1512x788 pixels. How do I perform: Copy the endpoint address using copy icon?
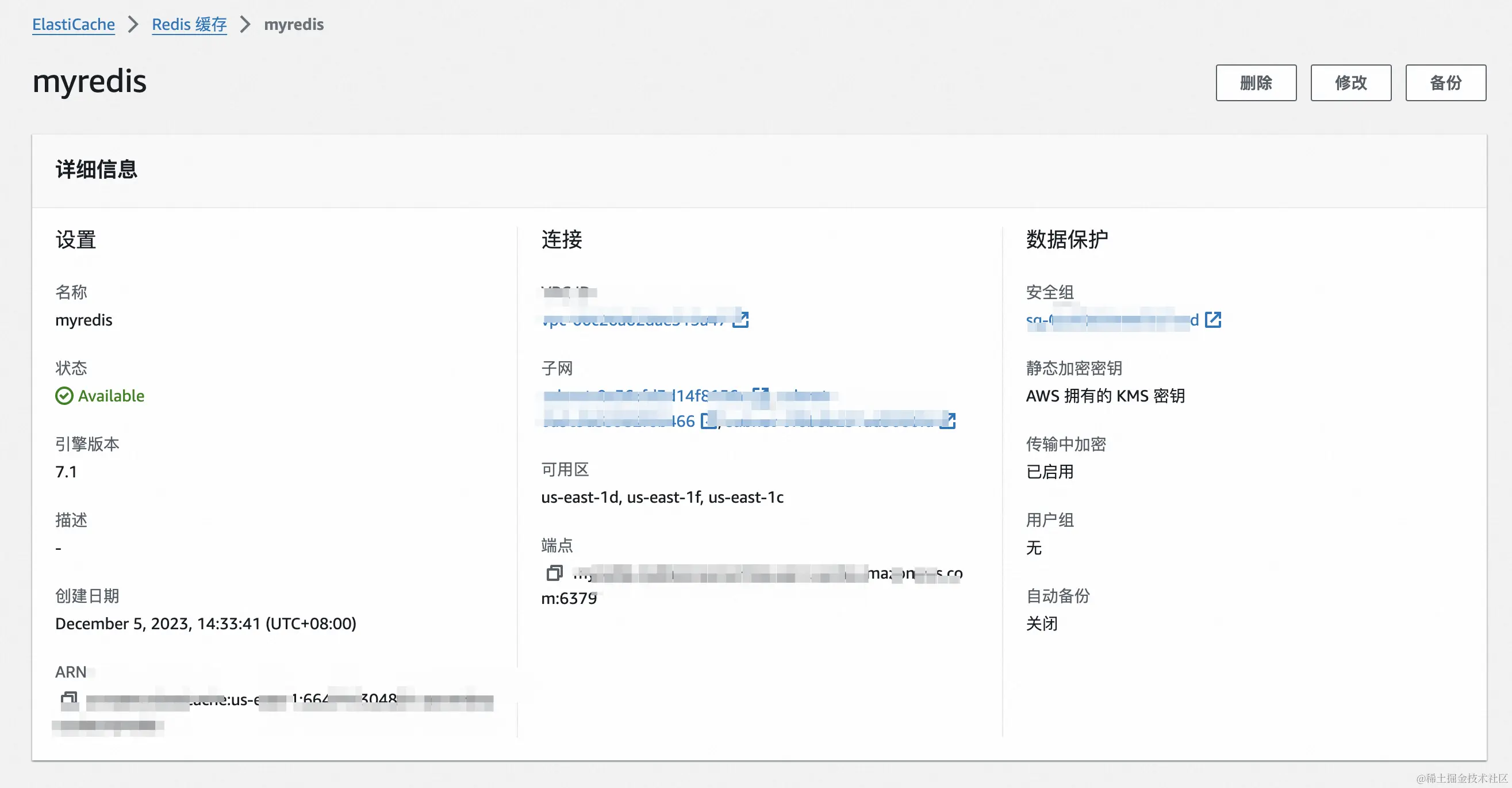pyautogui.click(x=554, y=572)
